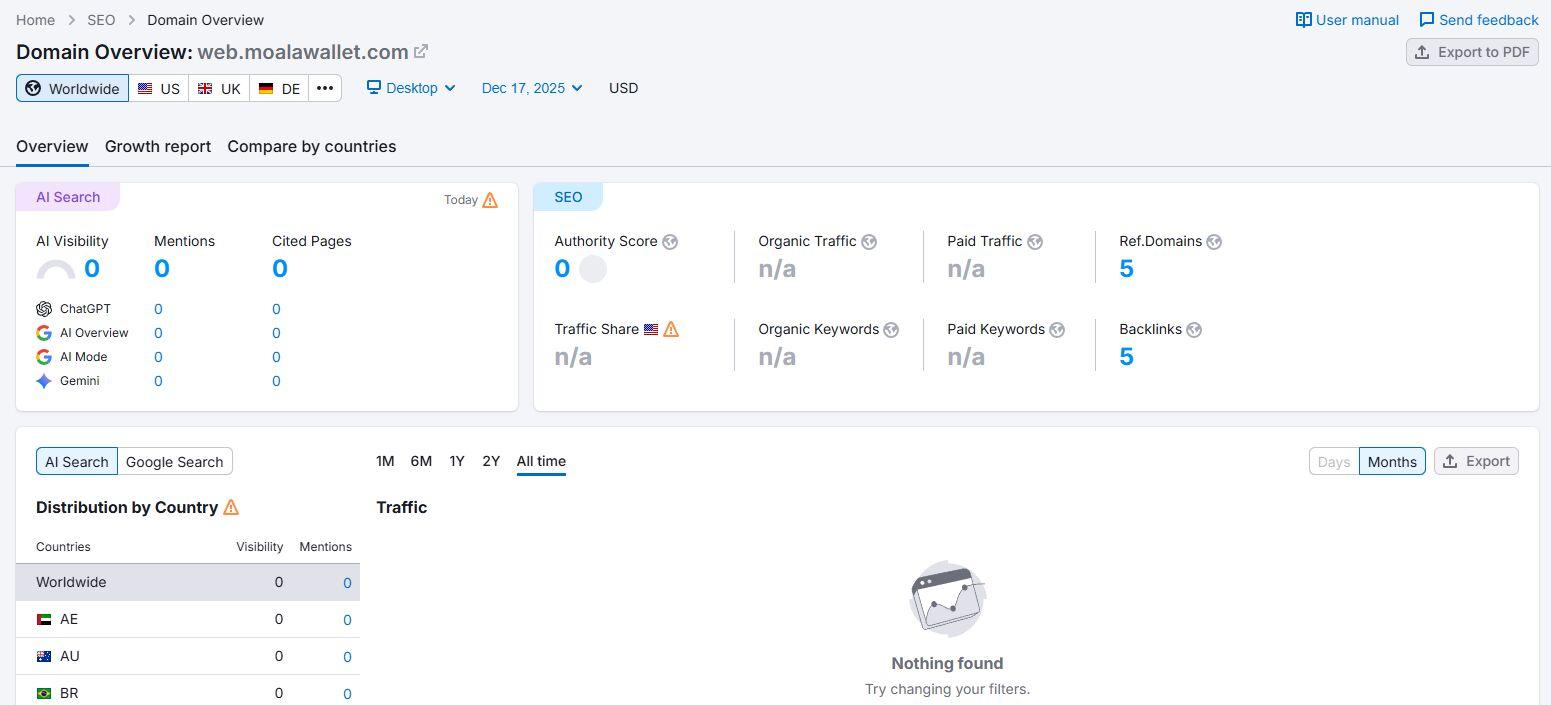Click the Traffic Share warning triangle icon
Screen dimensions: 1551x705
[x=671, y=329]
